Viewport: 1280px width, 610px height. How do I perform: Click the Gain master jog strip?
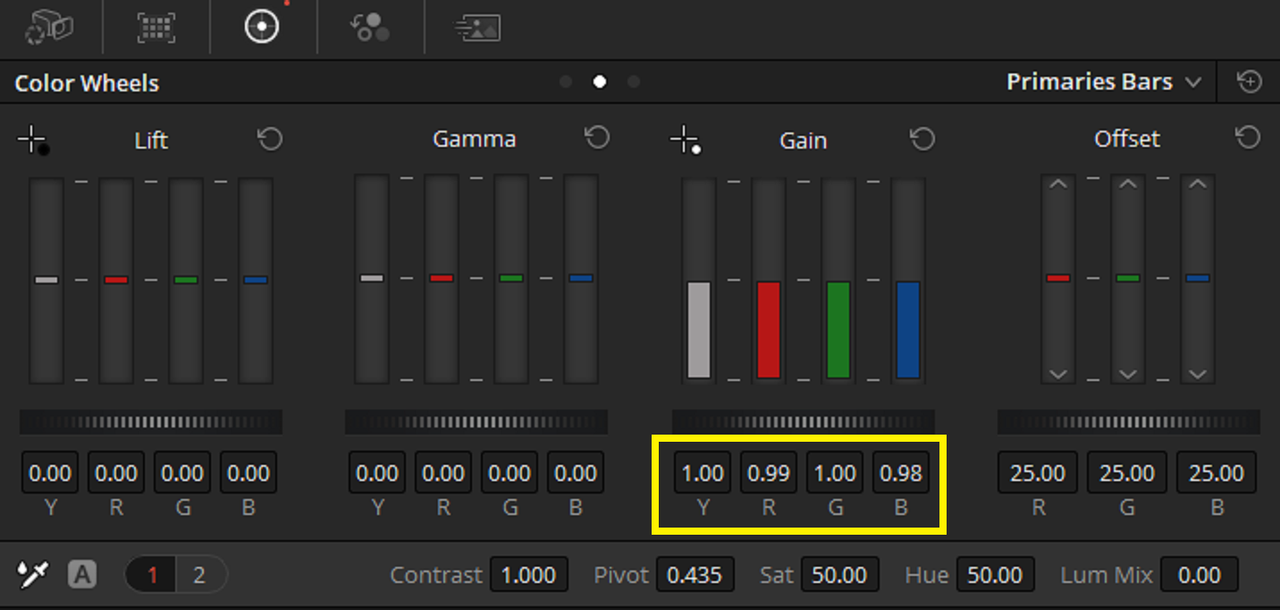point(803,422)
